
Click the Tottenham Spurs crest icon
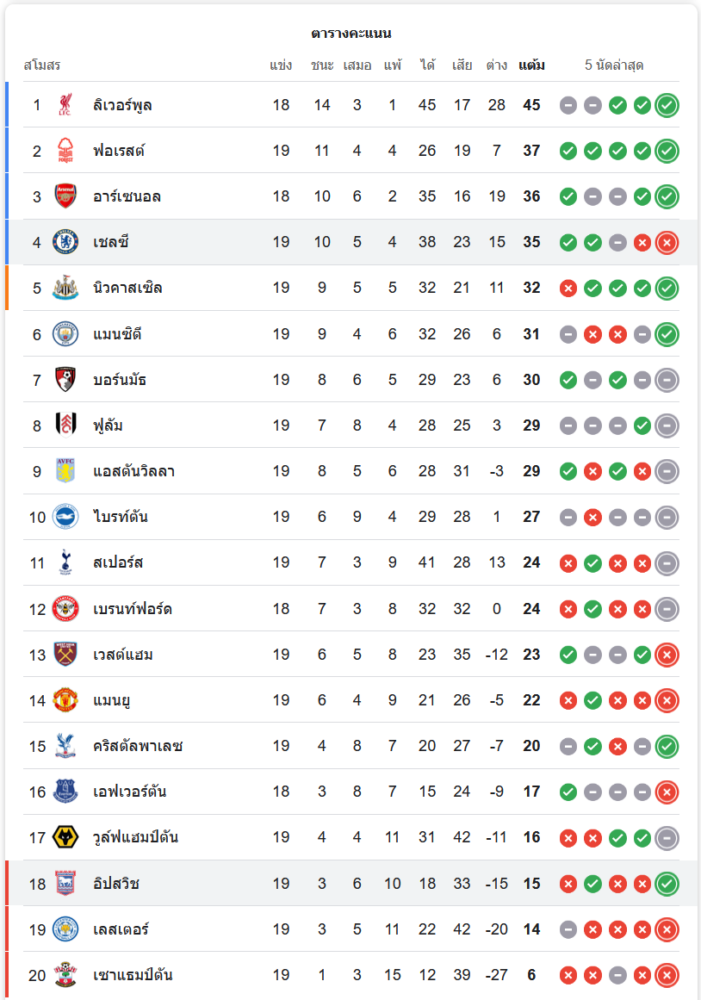(66, 562)
